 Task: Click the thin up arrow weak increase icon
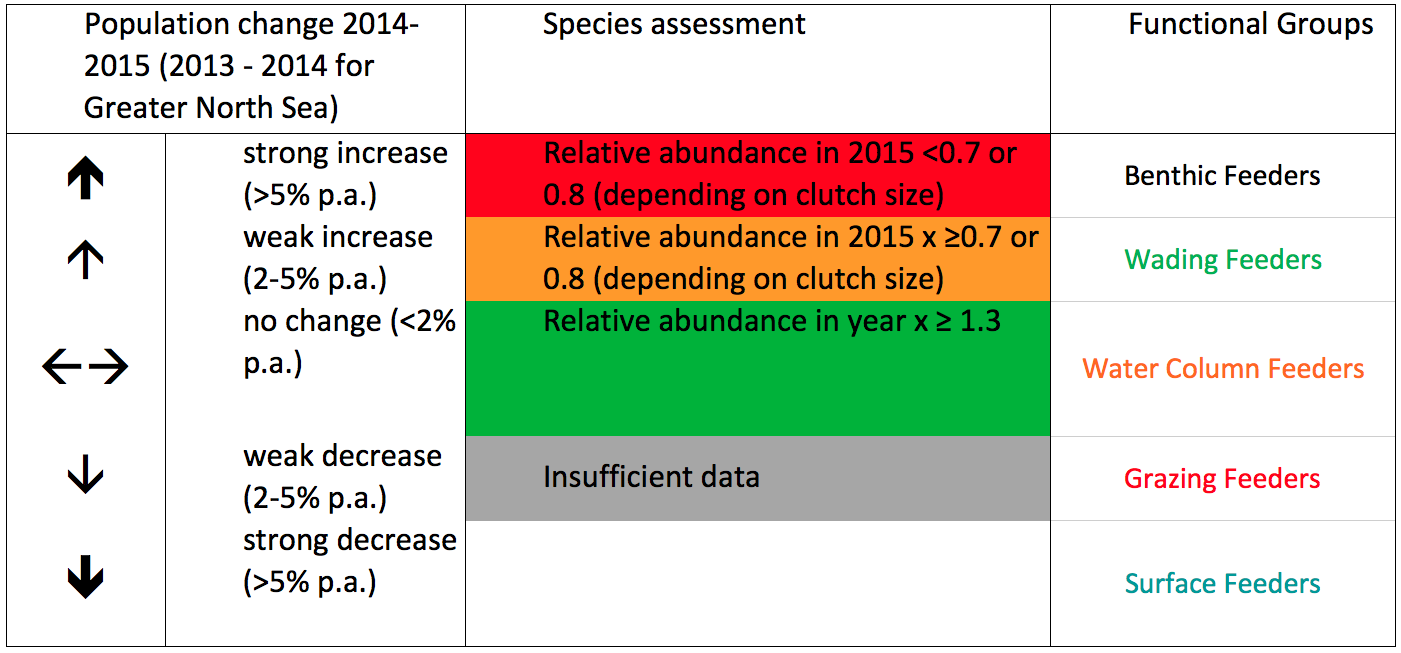[86, 262]
